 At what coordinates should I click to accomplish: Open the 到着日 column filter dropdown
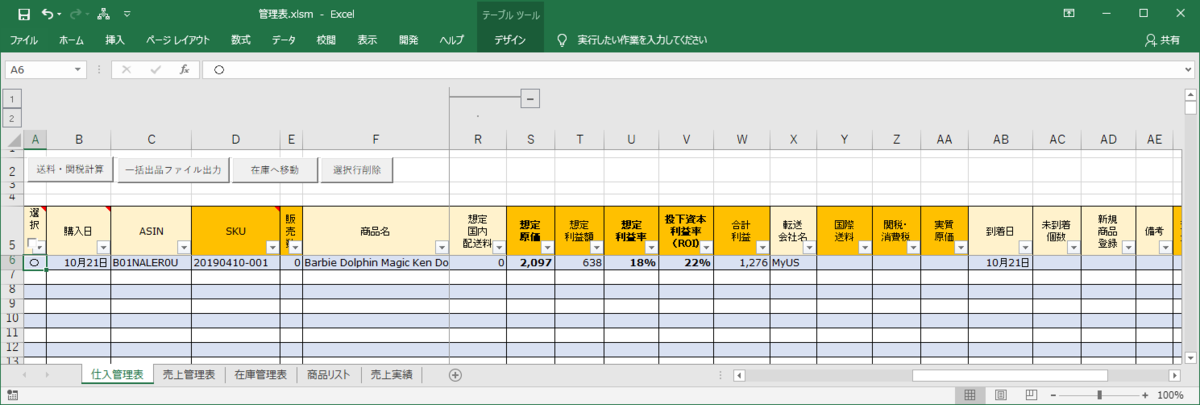click(x=1024, y=247)
